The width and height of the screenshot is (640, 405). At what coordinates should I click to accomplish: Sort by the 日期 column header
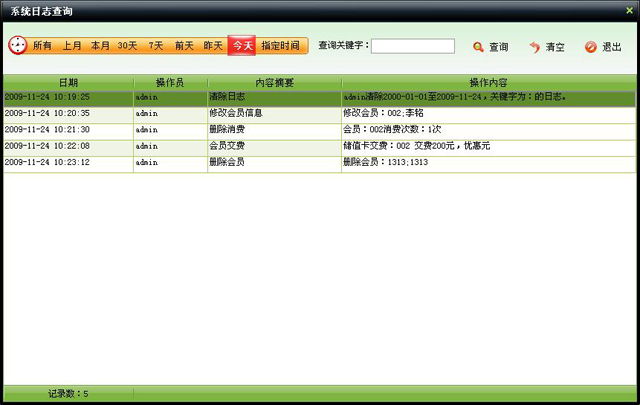(x=68, y=82)
